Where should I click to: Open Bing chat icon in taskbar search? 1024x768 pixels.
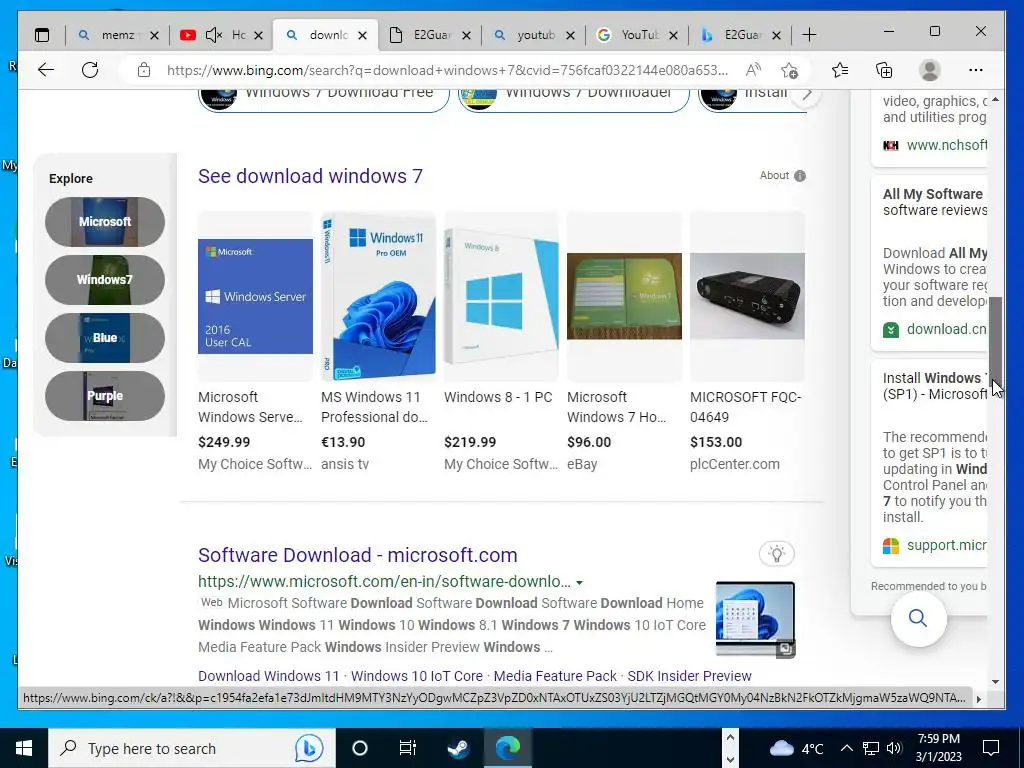point(308,748)
